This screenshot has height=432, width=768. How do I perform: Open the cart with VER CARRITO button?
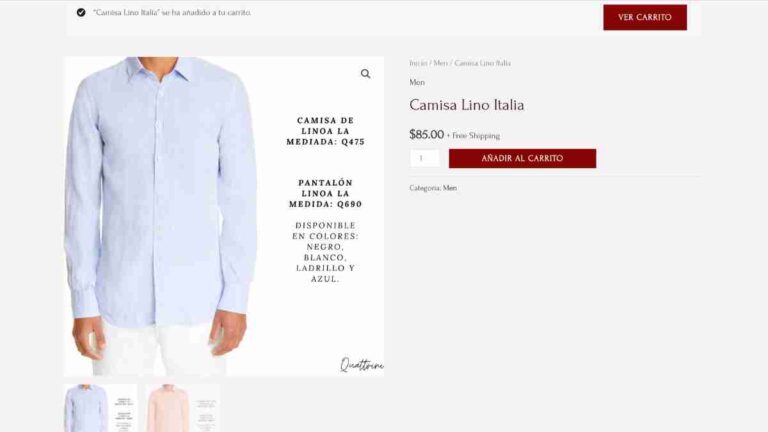point(645,17)
